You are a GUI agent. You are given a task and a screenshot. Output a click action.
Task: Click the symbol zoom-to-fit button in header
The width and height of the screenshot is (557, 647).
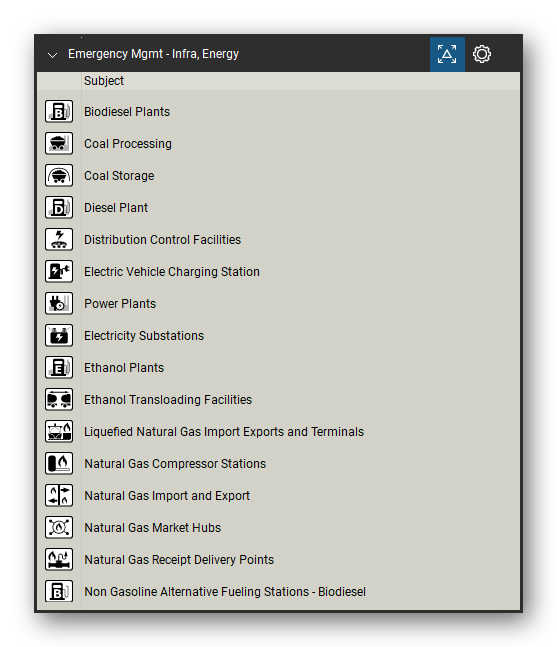(x=447, y=54)
